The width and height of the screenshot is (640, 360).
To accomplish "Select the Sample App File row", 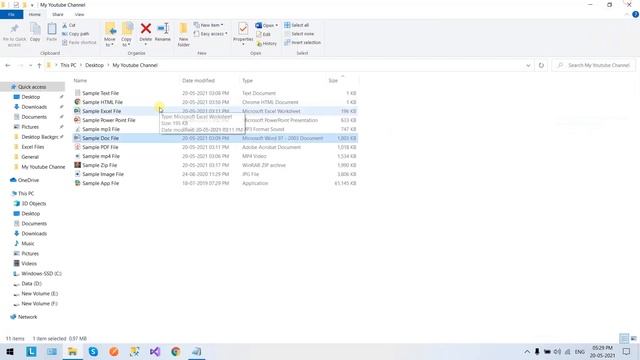I will pyautogui.click(x=215, y=183).
